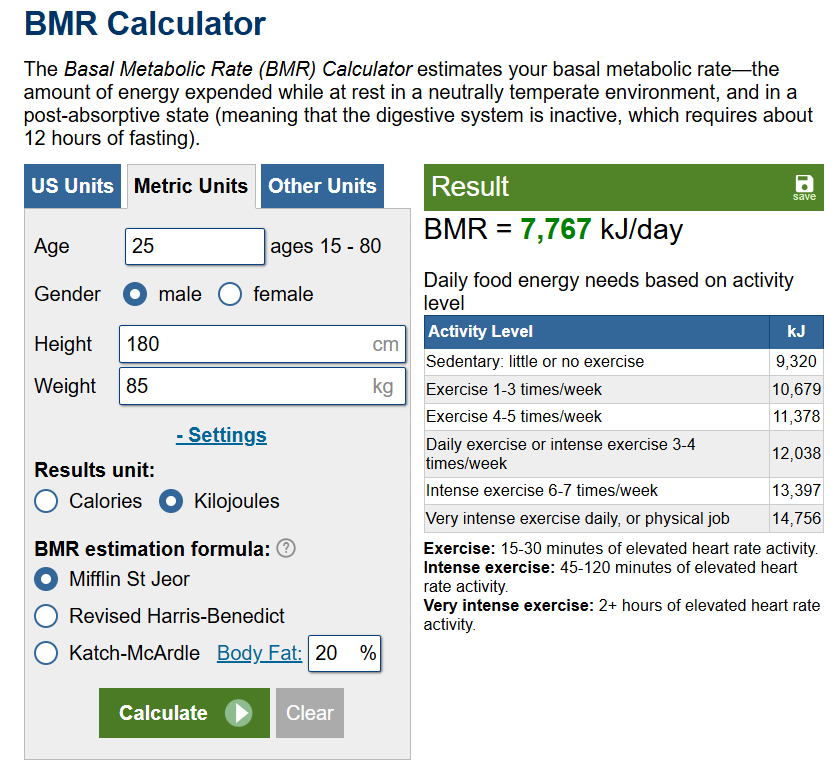Collapse the Settings section

tap(221, 435)
